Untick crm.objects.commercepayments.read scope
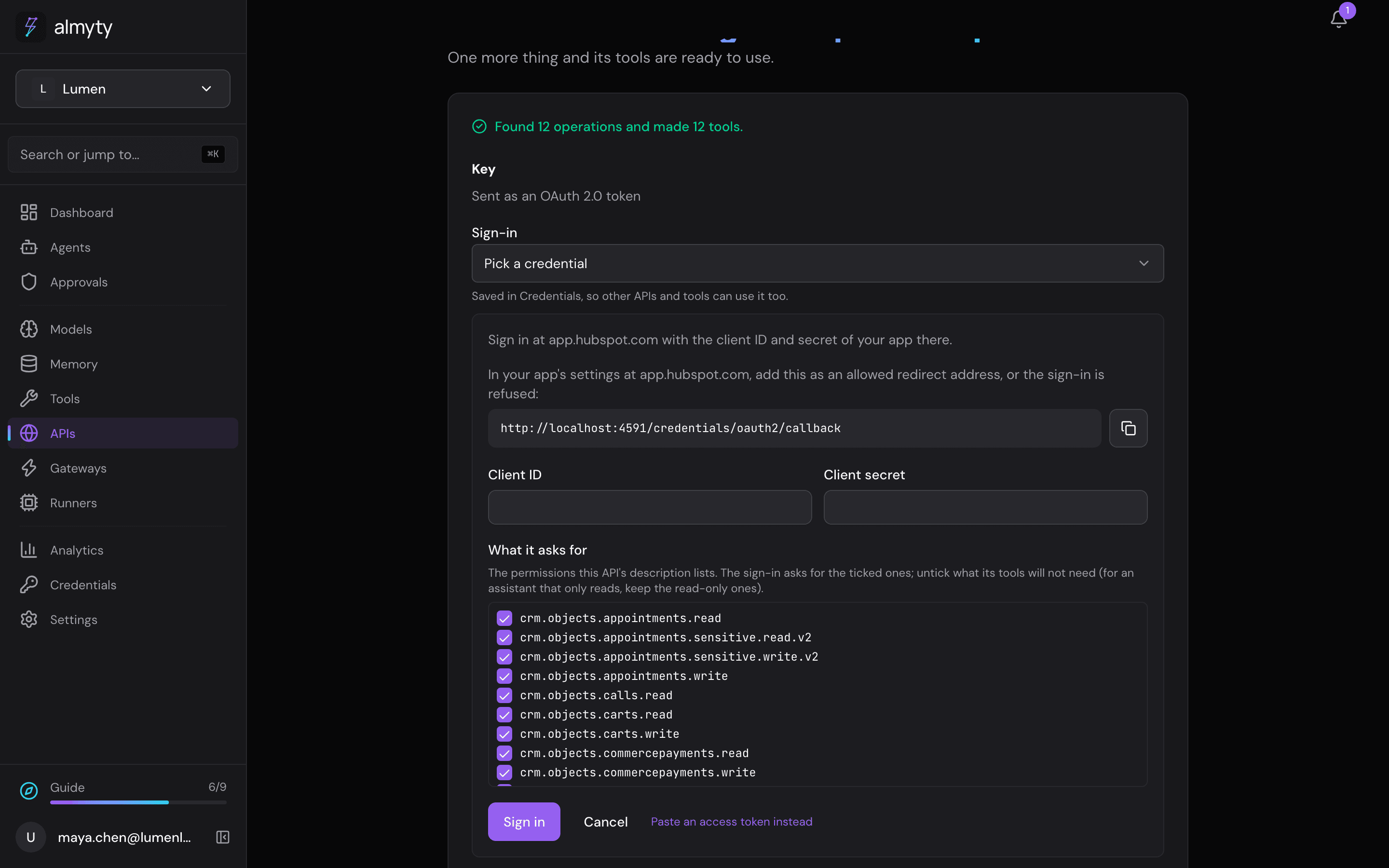 [504, 753]
